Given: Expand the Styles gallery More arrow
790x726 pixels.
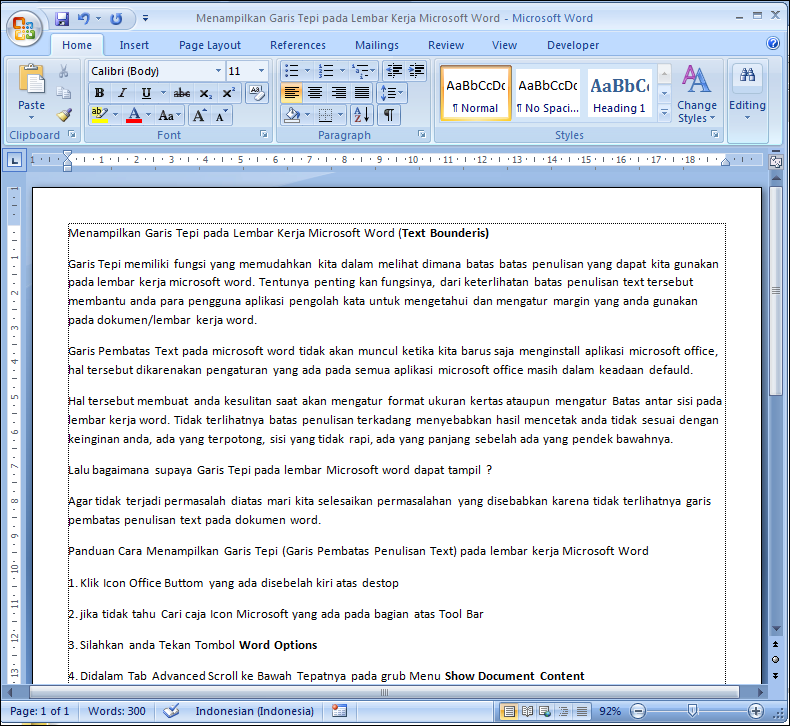Looking at the screenshot, I should (665, 112).
